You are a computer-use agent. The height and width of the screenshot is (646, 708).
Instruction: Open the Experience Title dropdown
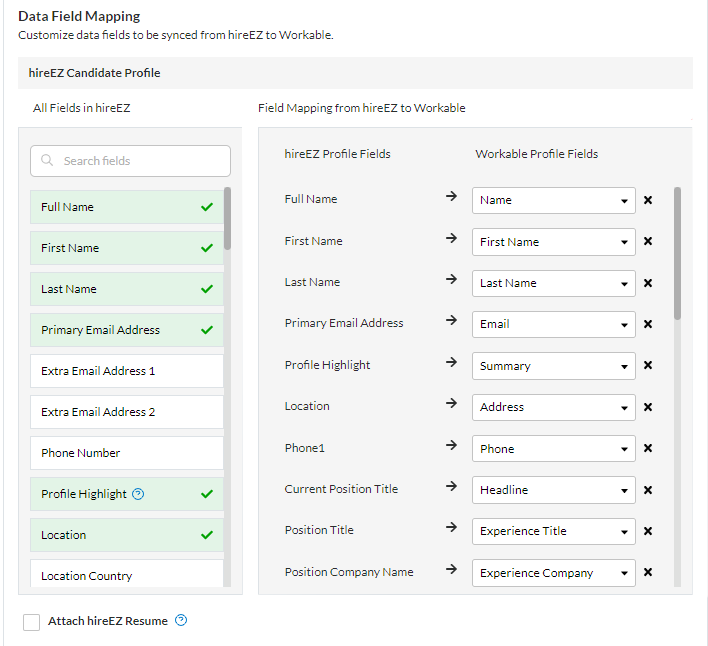click(554, 531)
